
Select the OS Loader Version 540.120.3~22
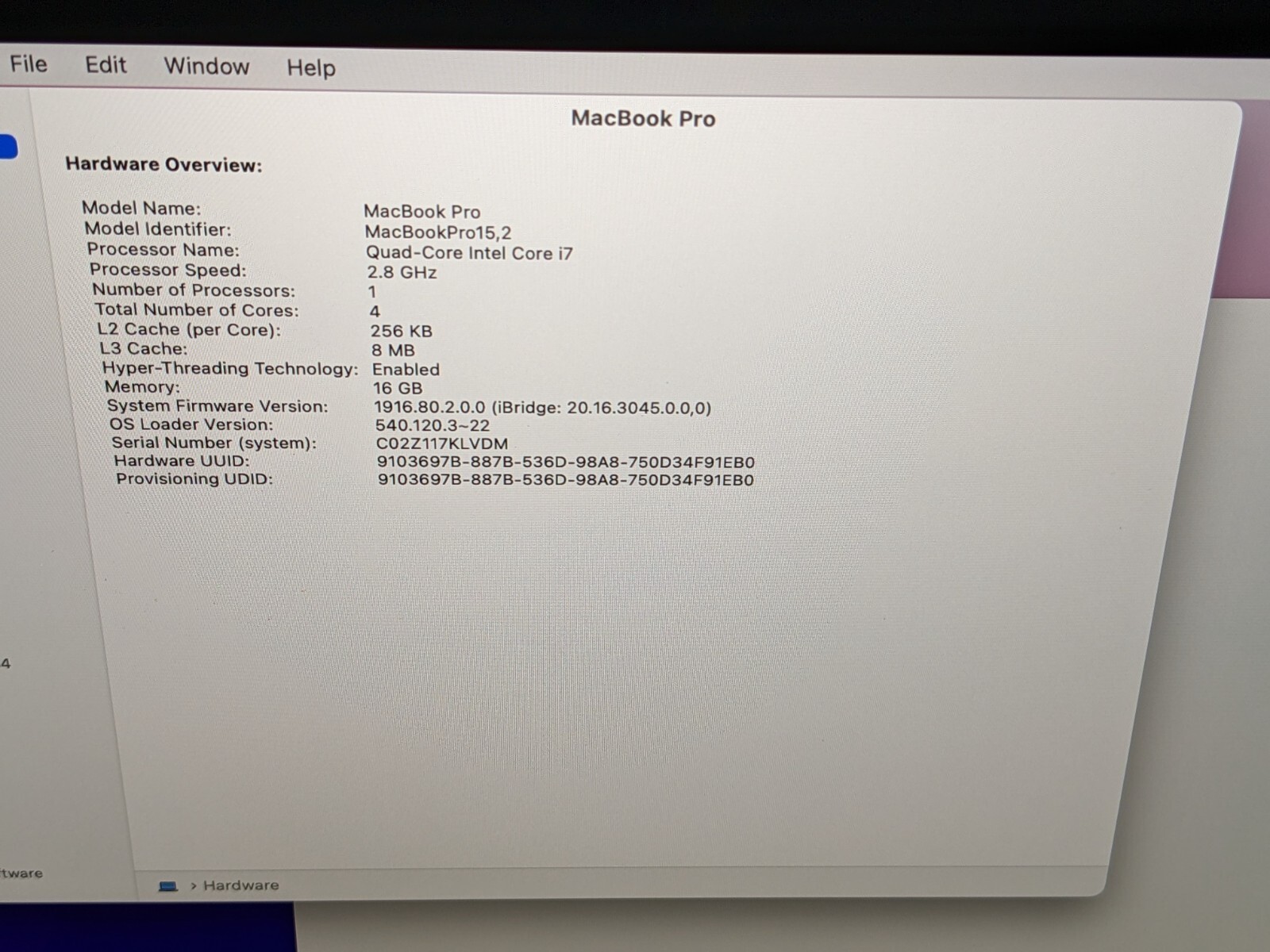coord(433,425)
